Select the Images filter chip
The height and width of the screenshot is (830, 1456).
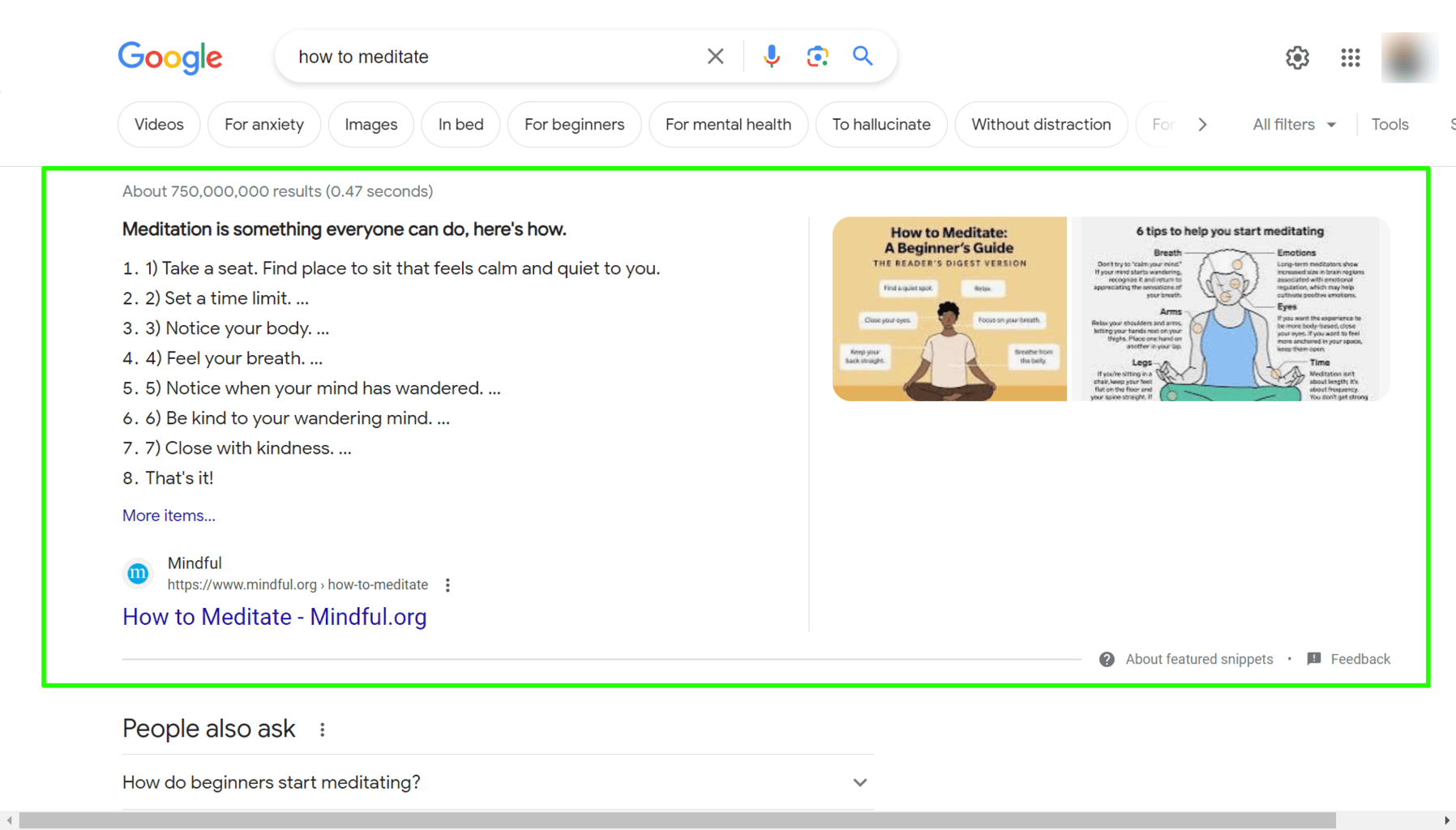tap(370, 125)
